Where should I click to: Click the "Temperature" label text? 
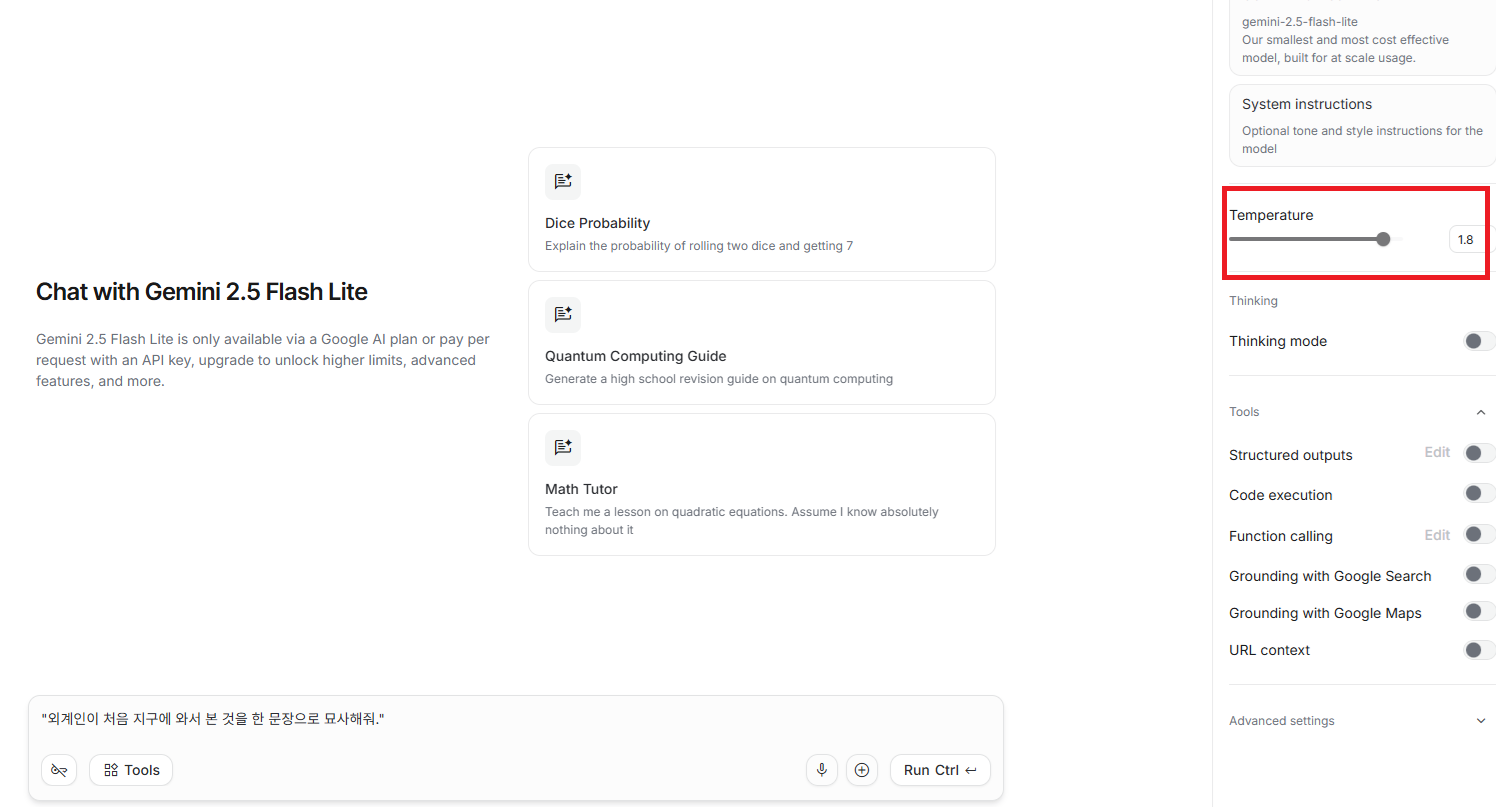1271,215
